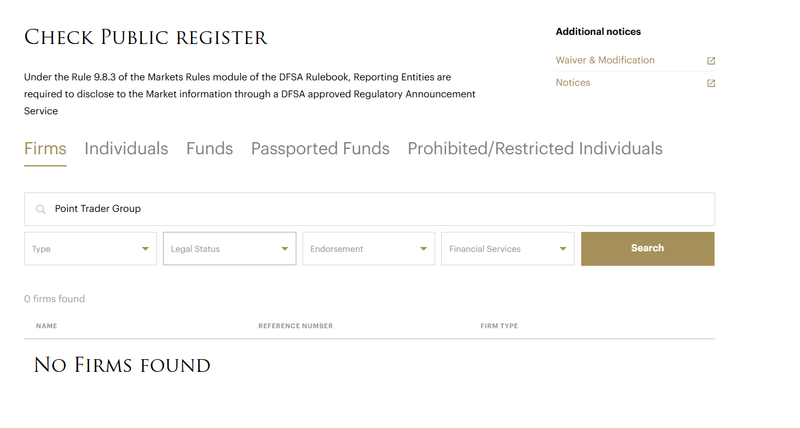Click the gold Search button
The width and height of the screenshot is (800, 428).
coord(647,249)
